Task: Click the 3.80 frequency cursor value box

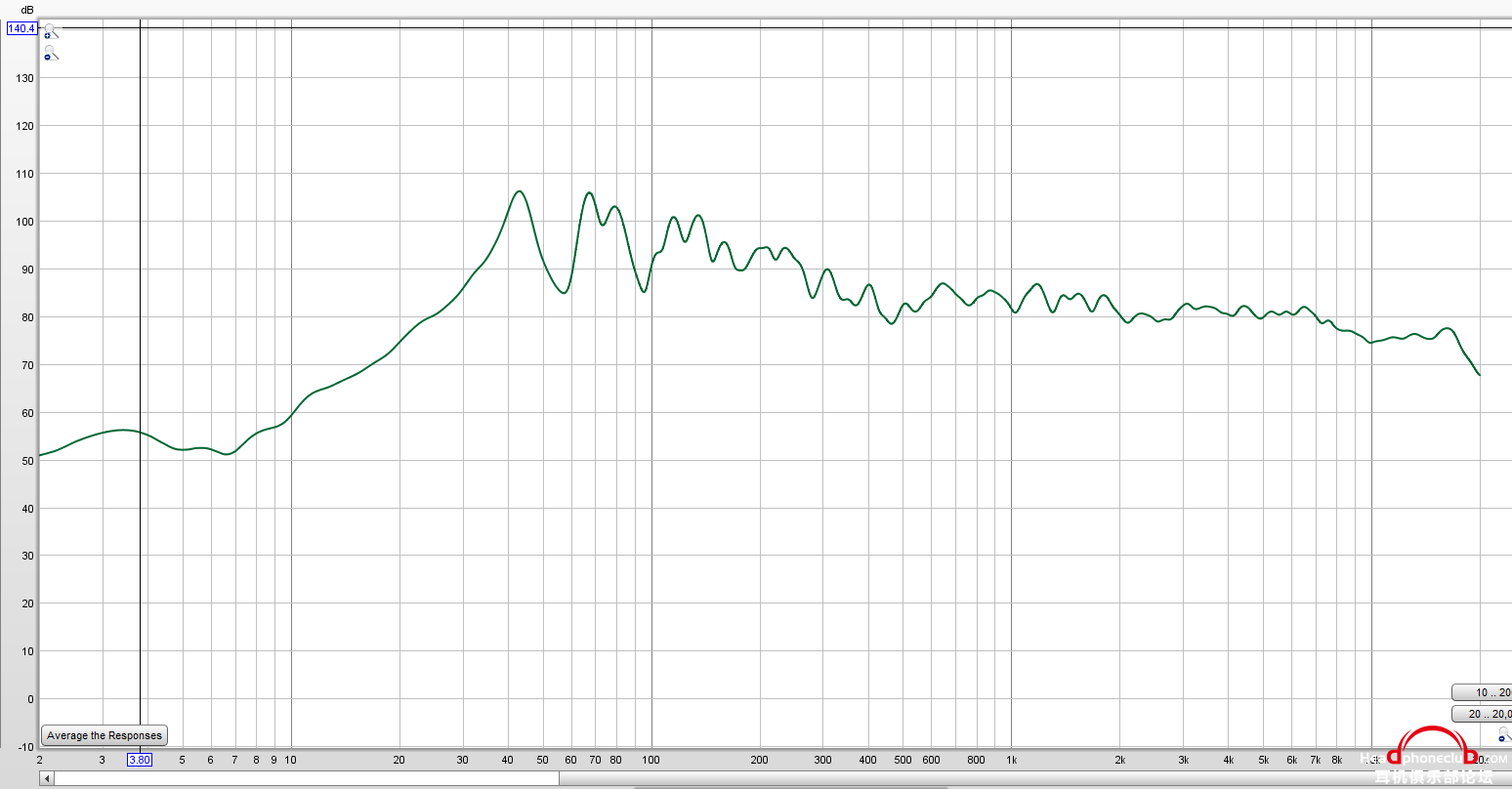Action: (x=140, y=760)
